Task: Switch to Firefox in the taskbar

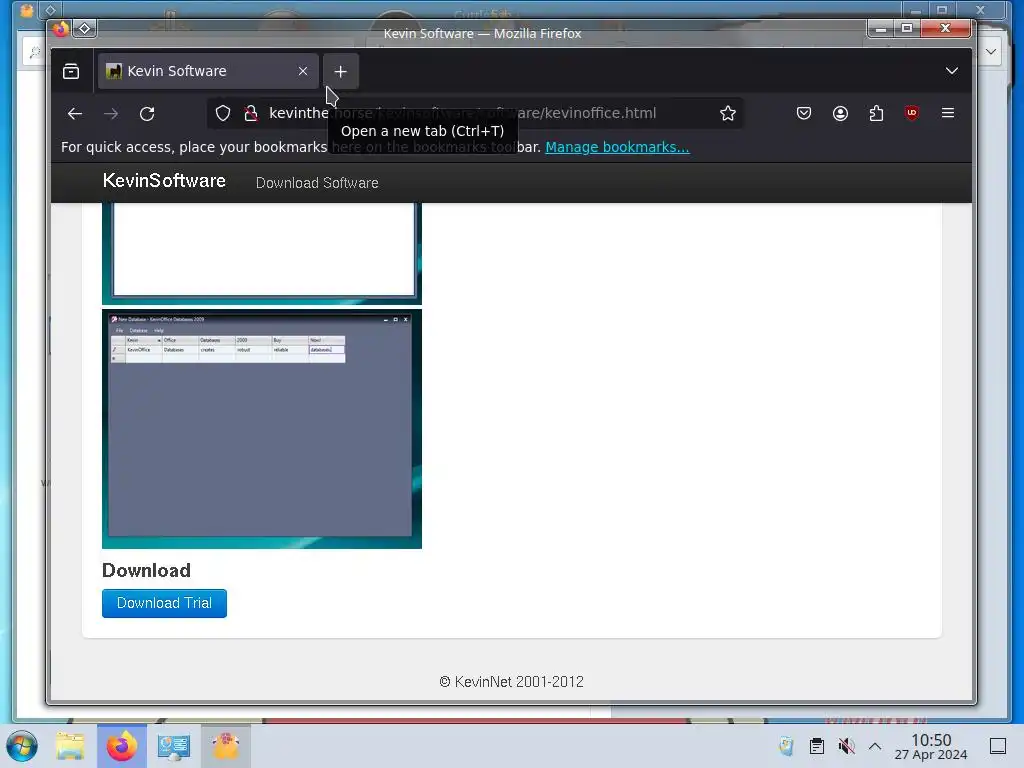Action: coord(122,746)
